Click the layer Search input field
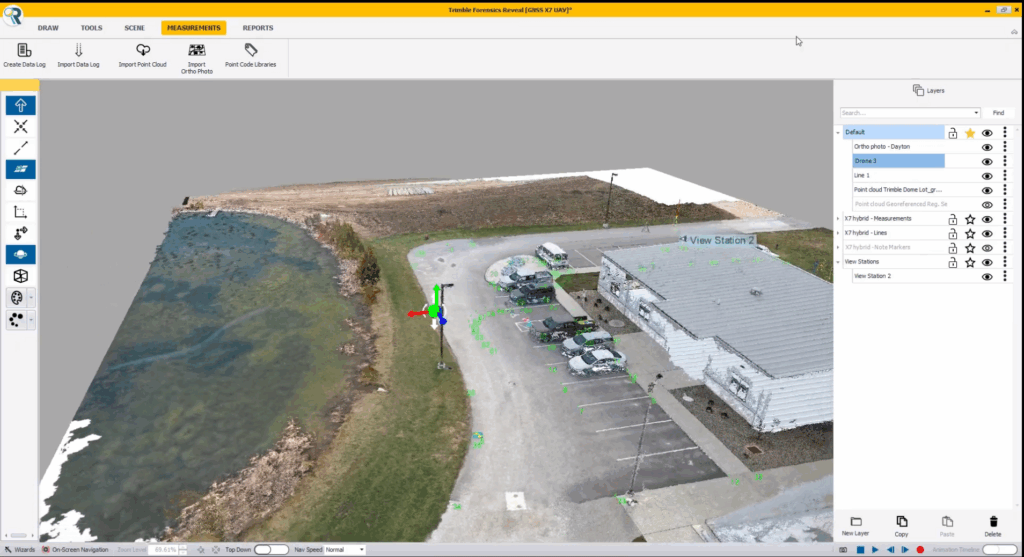 908,113
